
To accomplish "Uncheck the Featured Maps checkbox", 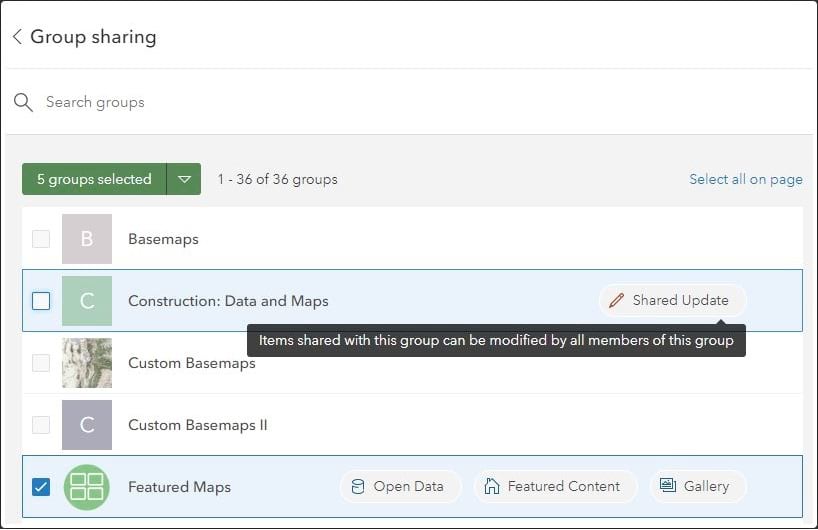I will [41, 487].
